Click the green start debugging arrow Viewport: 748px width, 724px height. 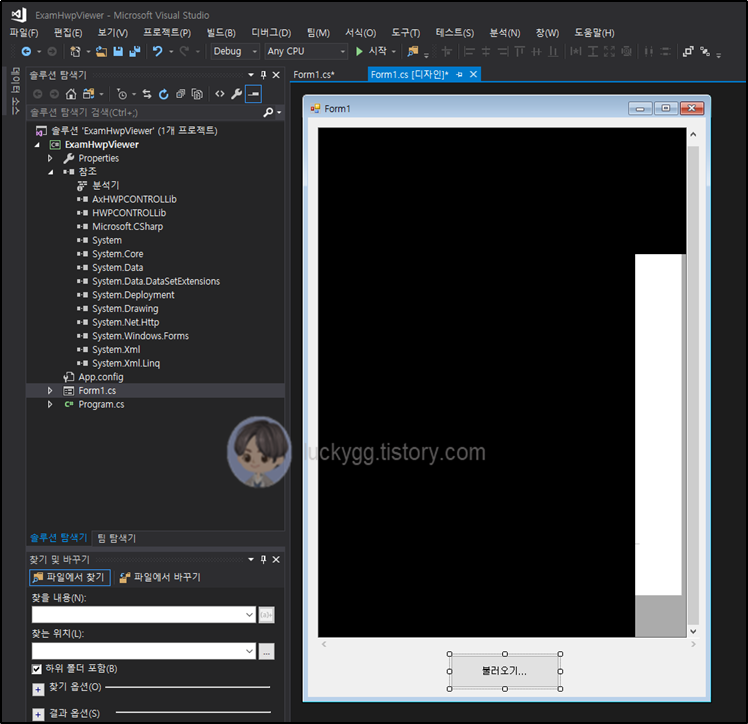point(359,52)
